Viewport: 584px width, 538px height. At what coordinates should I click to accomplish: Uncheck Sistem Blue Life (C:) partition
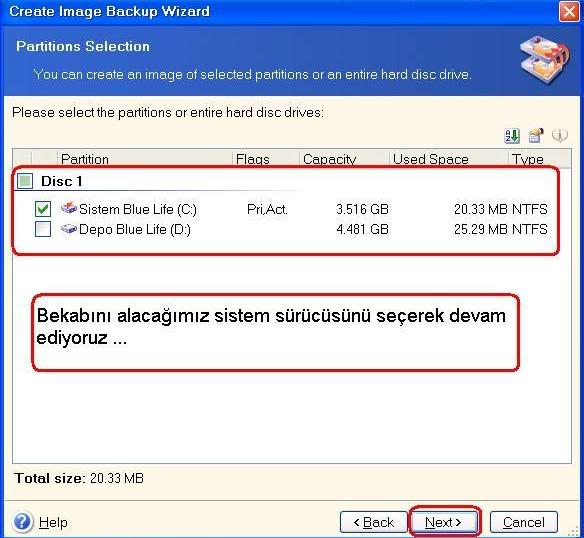coord(43,209)
